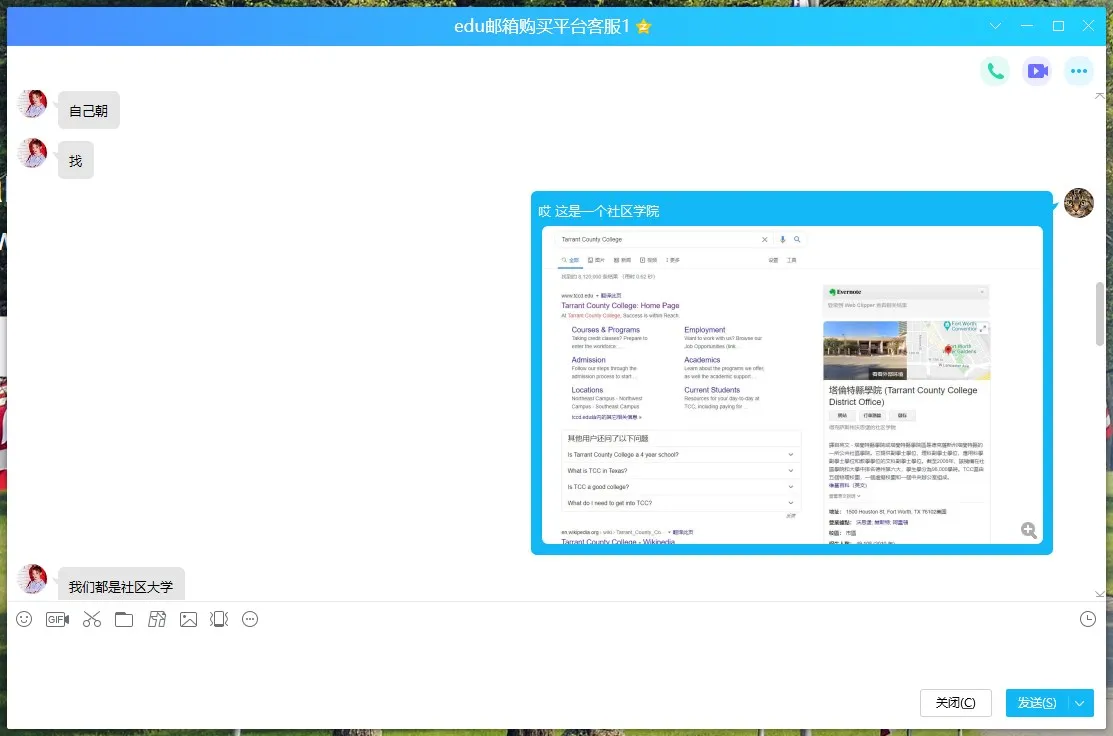Open the title bar dropdown chevron
1113x736 pixels.
995,26
